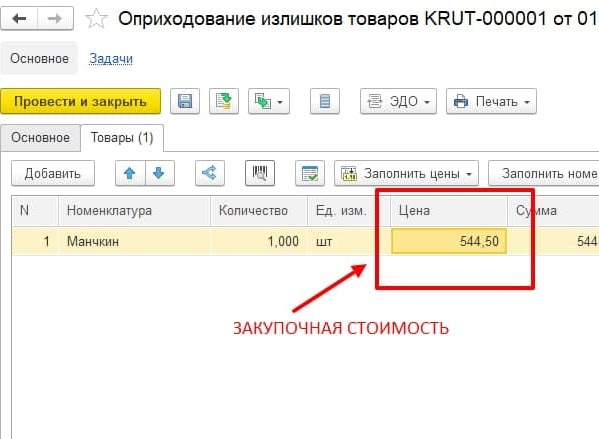
Task: Switch to the Основное tab
Action: click(40, 138)
